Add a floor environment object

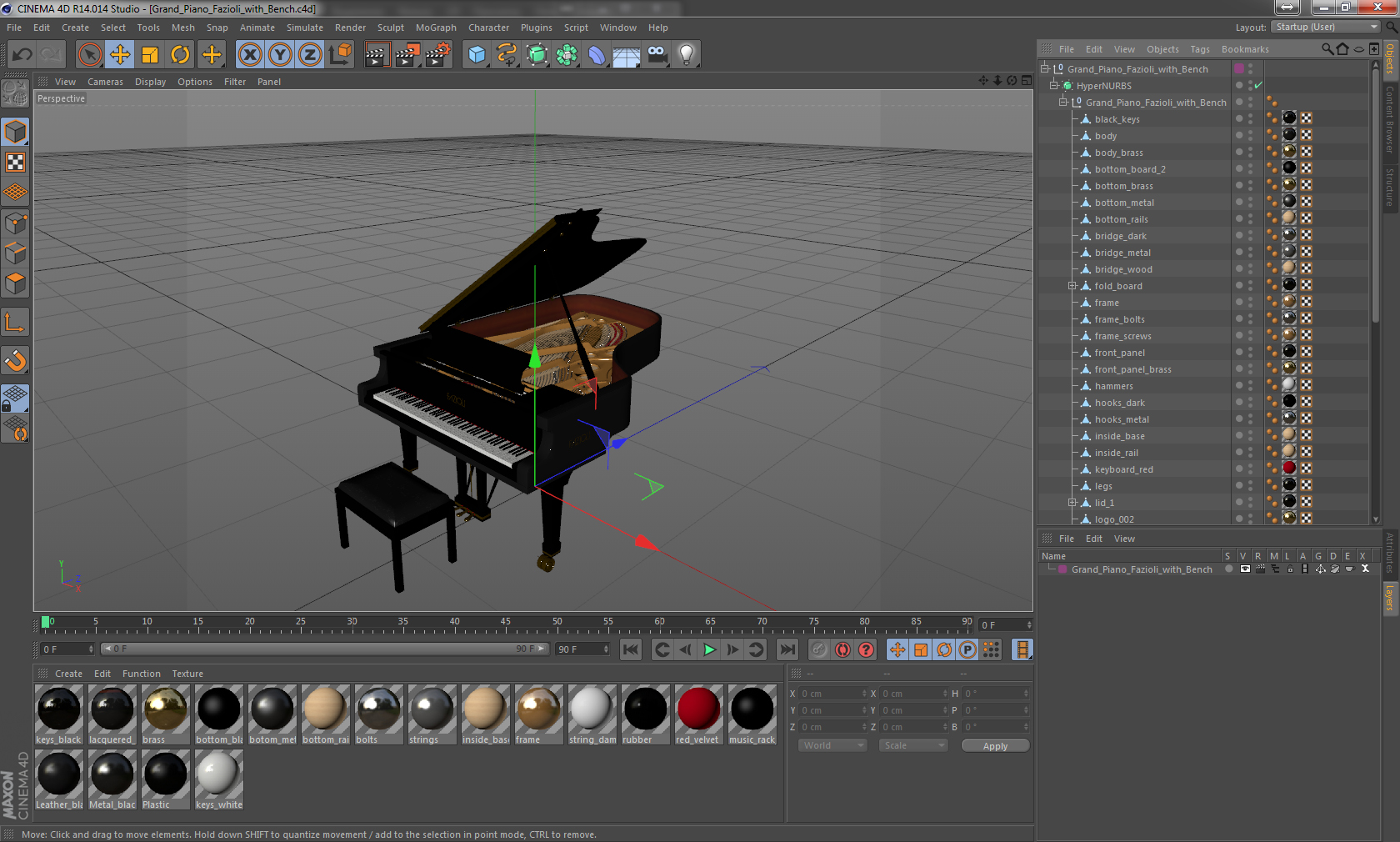pos(627,55)
